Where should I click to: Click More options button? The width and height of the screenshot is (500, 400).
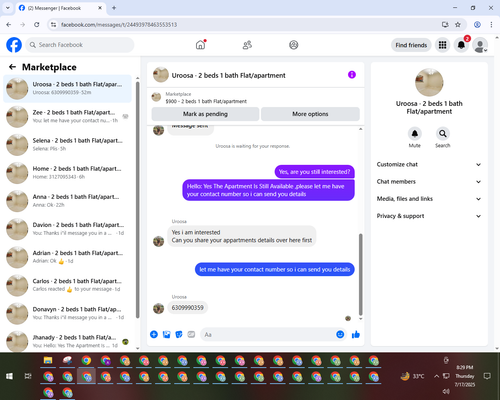310,114
